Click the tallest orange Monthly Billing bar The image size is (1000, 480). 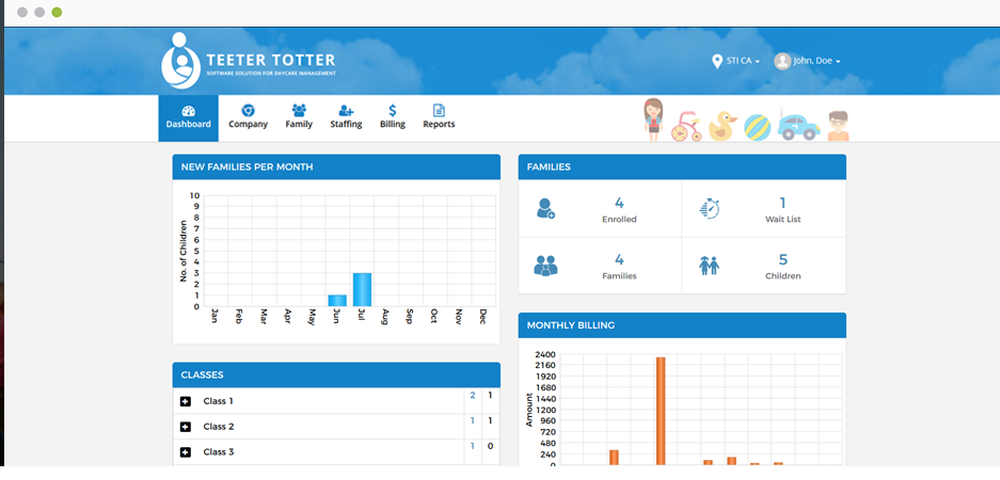[x=661, y=411]
